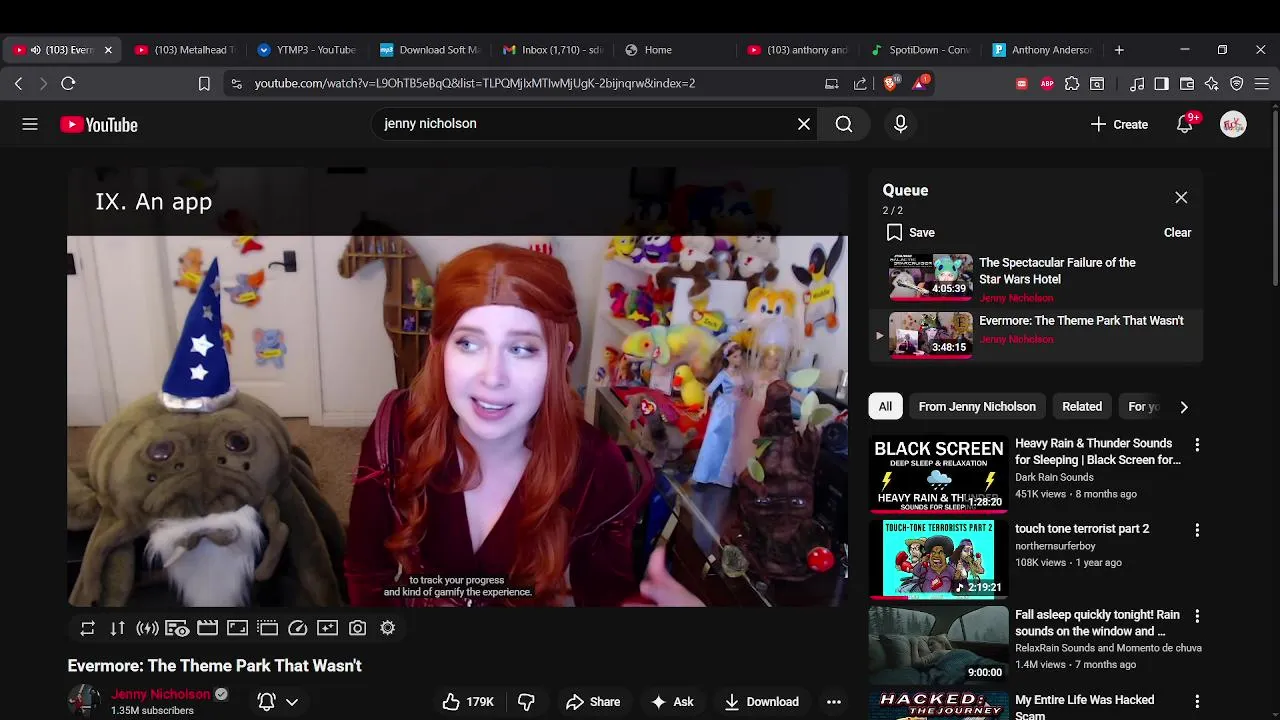Clear the search box with the X

(x=804, y=124)
